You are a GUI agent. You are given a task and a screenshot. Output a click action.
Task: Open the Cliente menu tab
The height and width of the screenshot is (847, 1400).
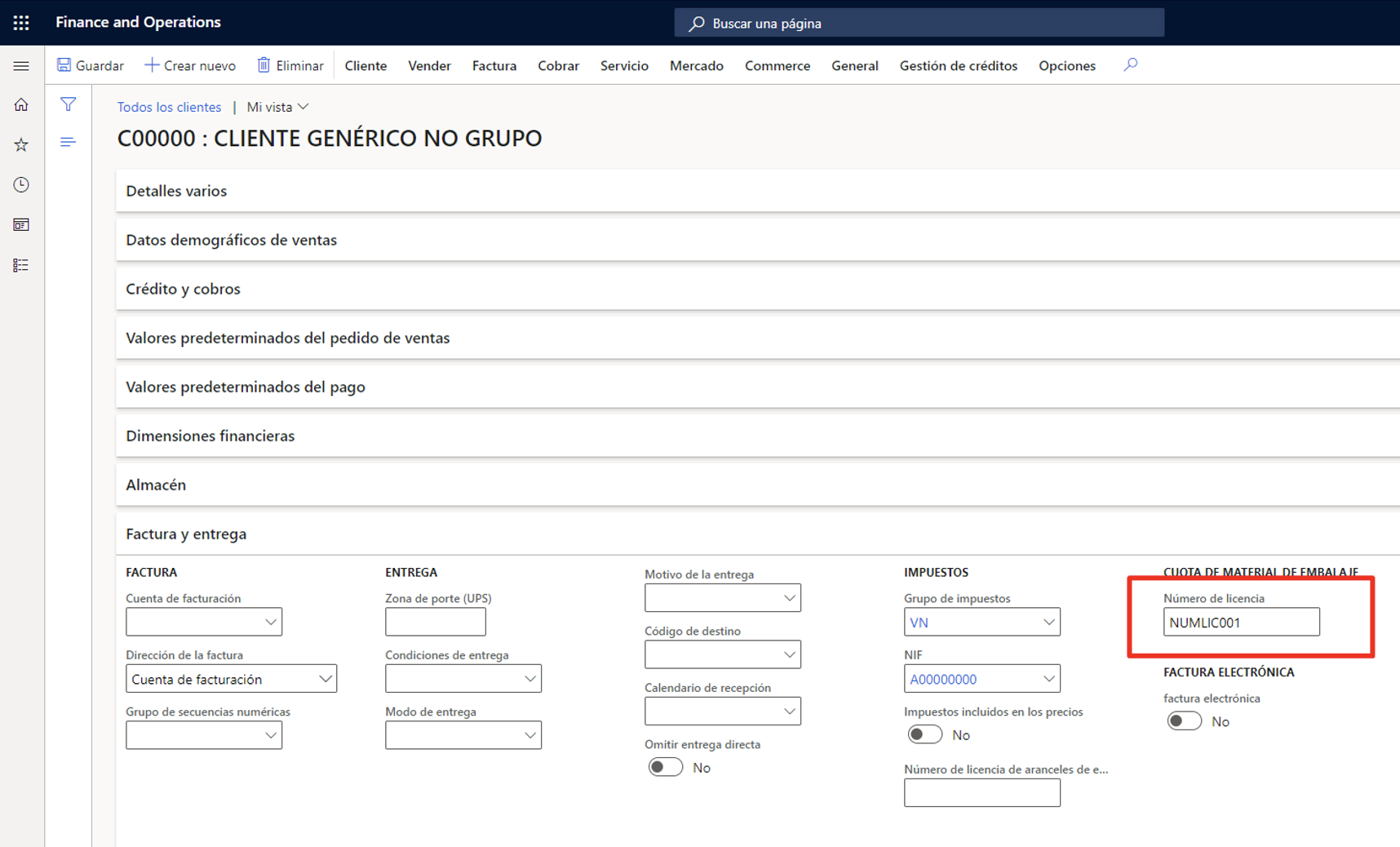(x=366, y=65)
